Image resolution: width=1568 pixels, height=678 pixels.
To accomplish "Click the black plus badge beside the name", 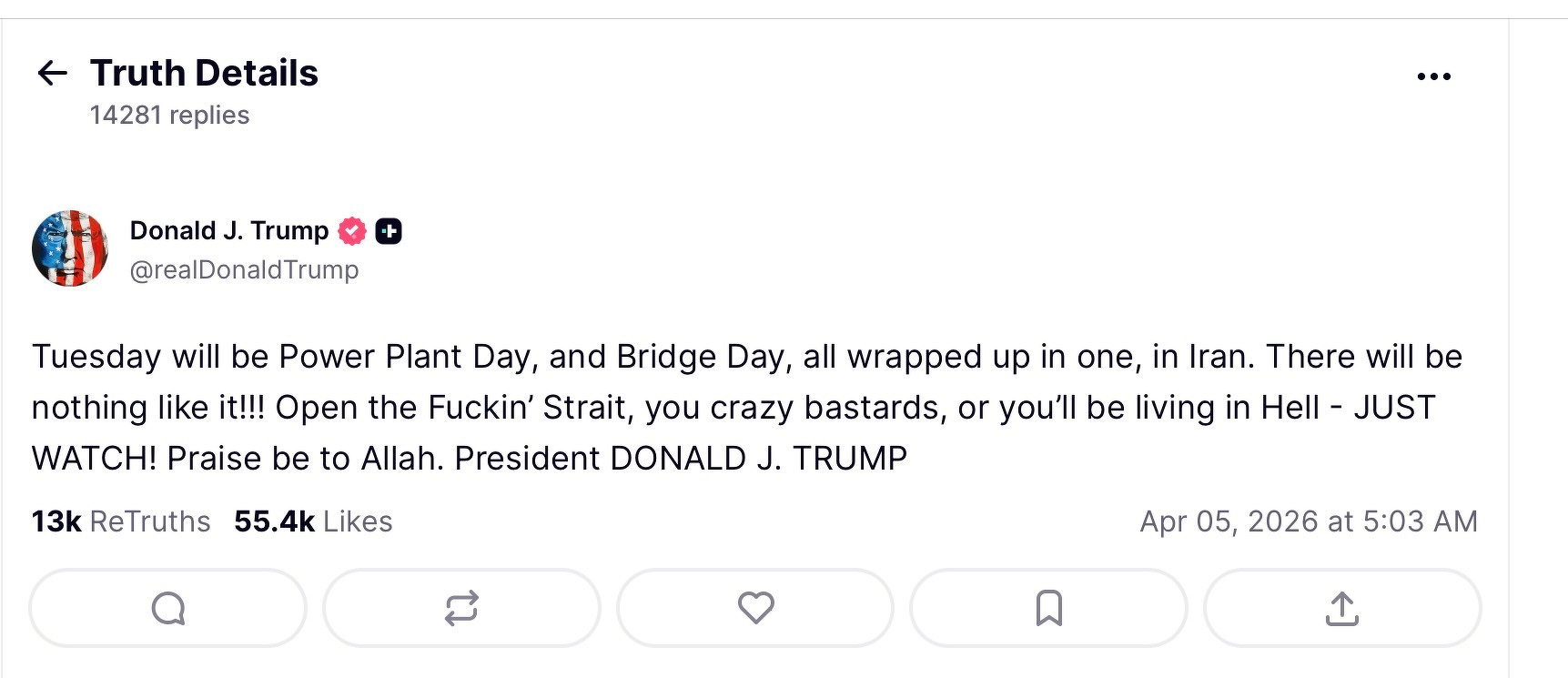I will click(389, 232).
